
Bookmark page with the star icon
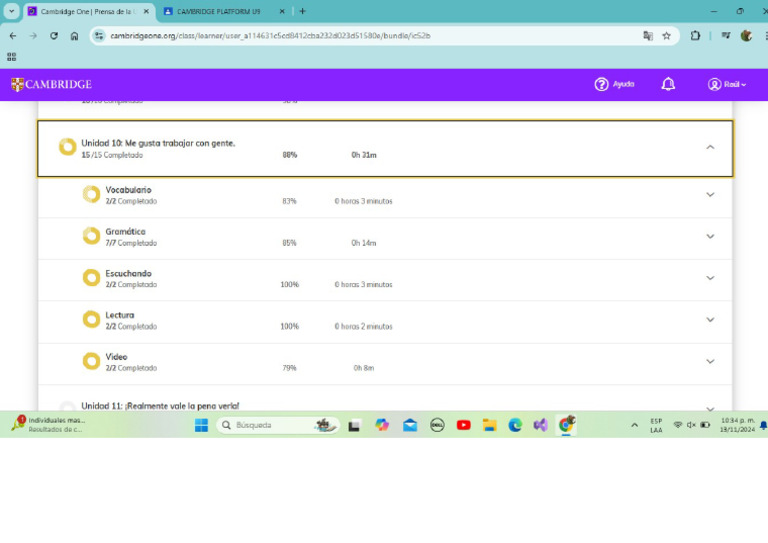(x=666, y=35)
